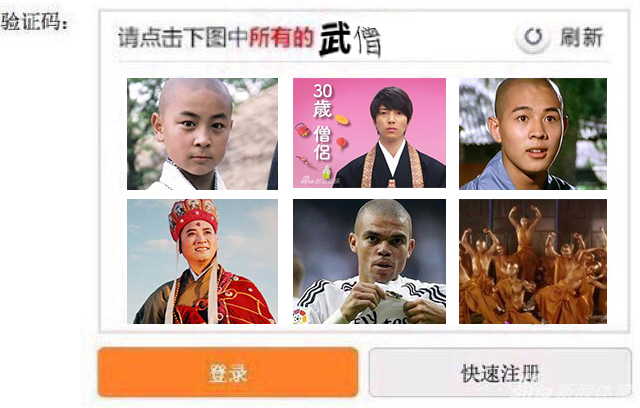
Task: Click the bold 武僧 keyword text
Action: pos(350,40)
